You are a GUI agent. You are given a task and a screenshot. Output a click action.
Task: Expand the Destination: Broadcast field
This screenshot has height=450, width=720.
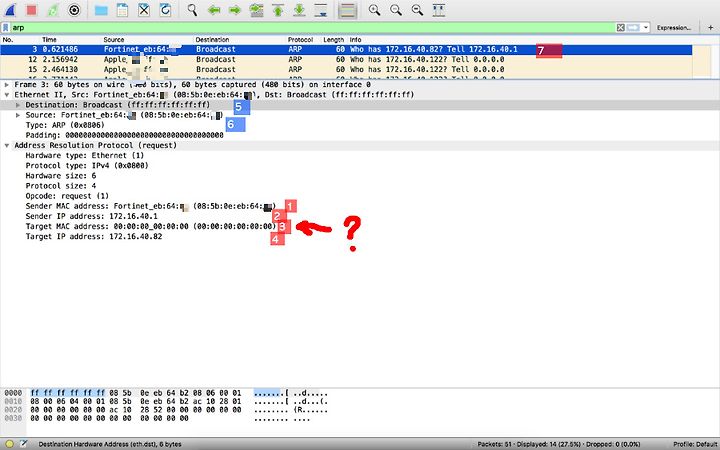coord(18,105)
